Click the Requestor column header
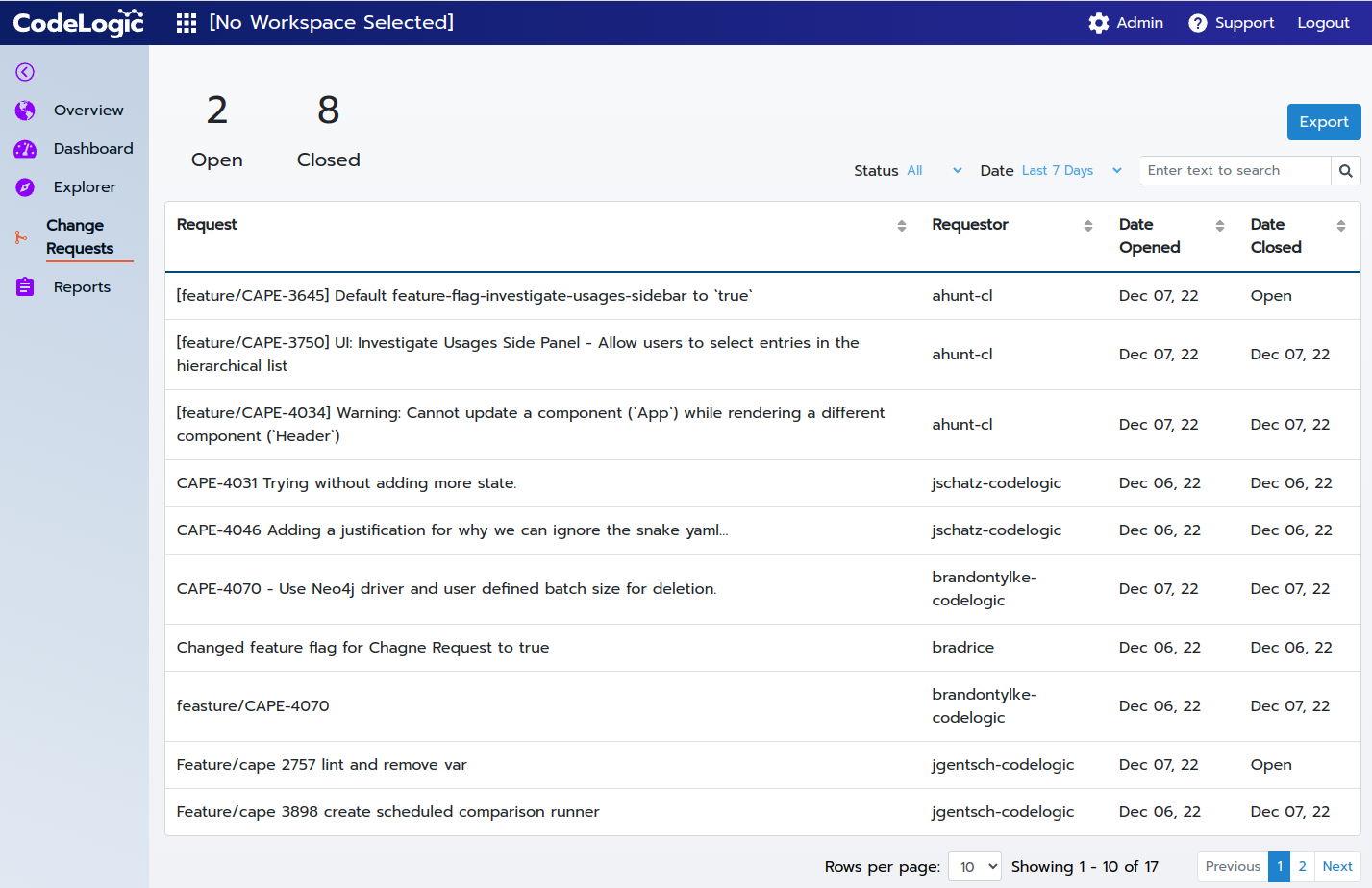This screenshot has height=888, width=1372. point(970,225)
